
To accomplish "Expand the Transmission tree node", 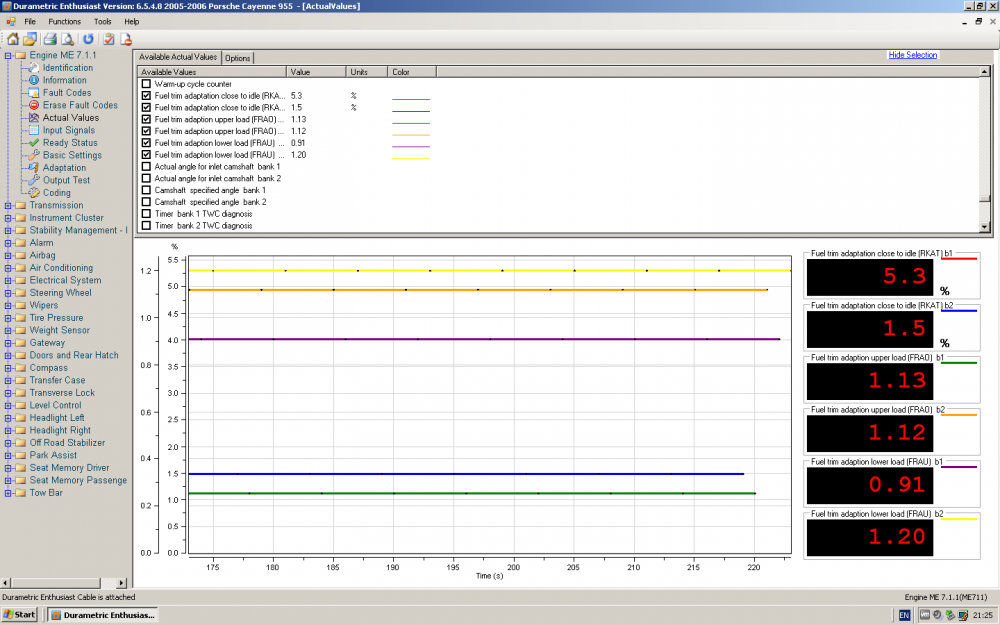I will [x=8, y=206].
